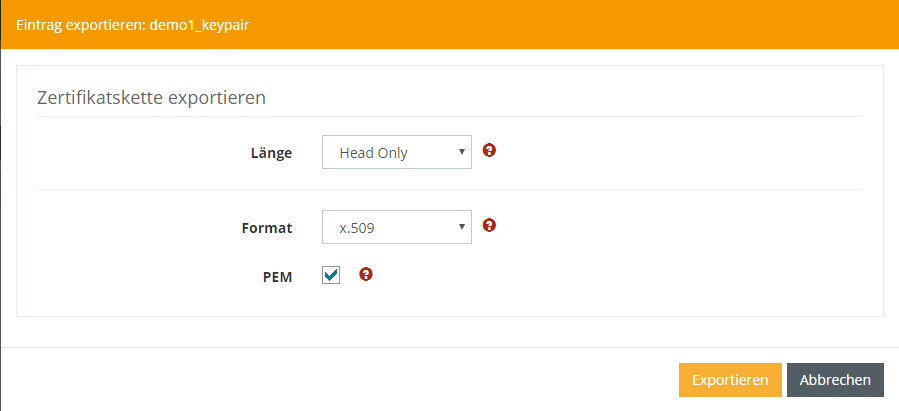Click the Format field label

coord(267,228)
